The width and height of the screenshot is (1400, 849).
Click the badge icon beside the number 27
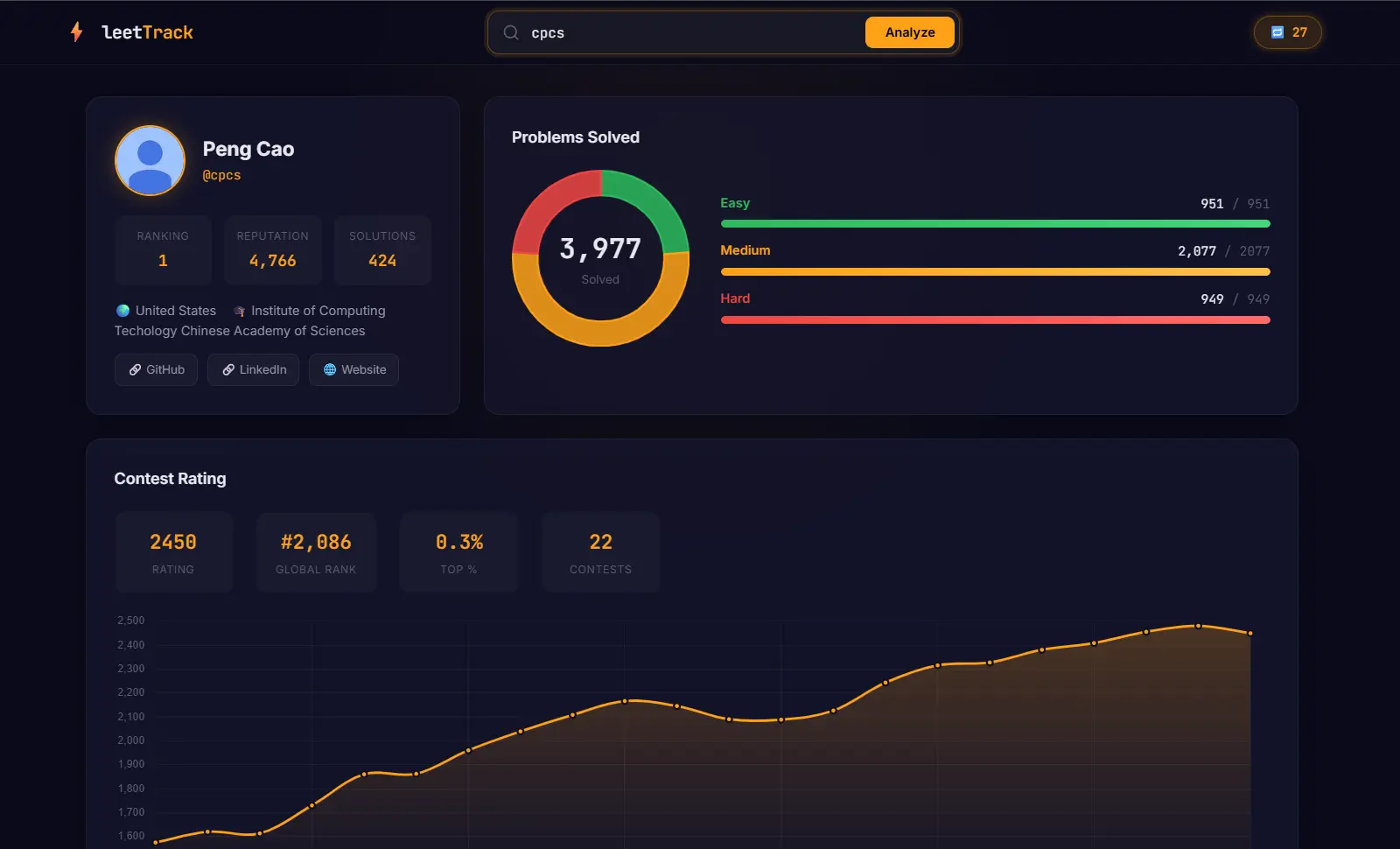pyautogui.click(x=1277, y=32)
